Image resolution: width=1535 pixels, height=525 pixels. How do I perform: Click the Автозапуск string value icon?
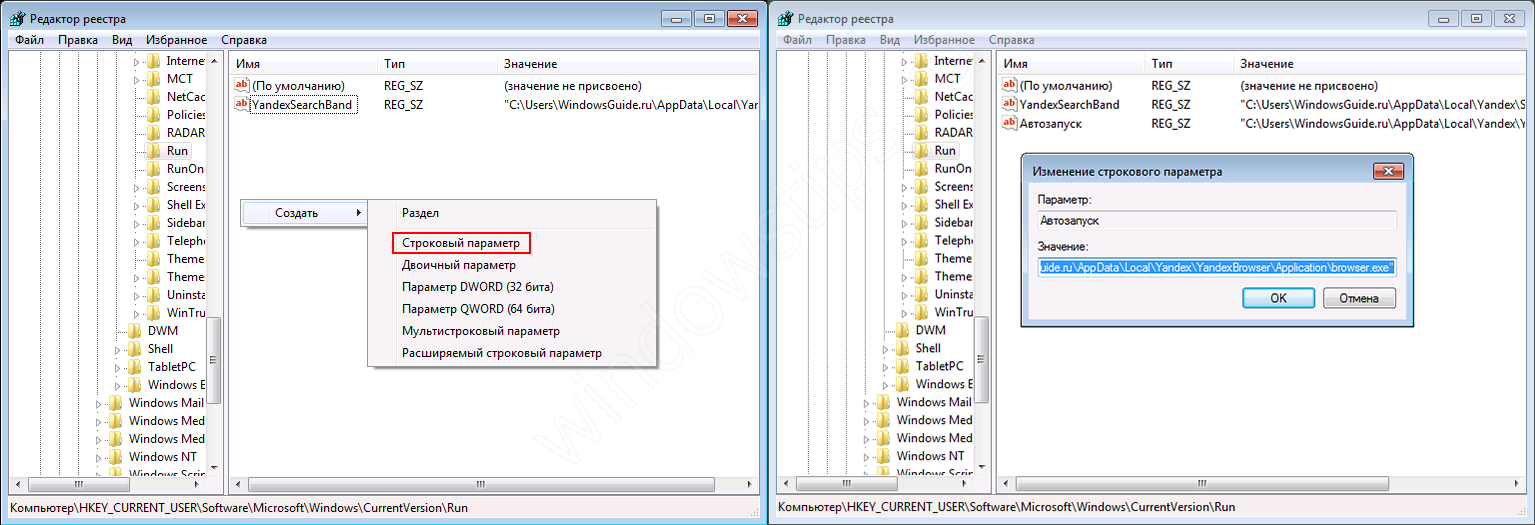point(1009,123)
